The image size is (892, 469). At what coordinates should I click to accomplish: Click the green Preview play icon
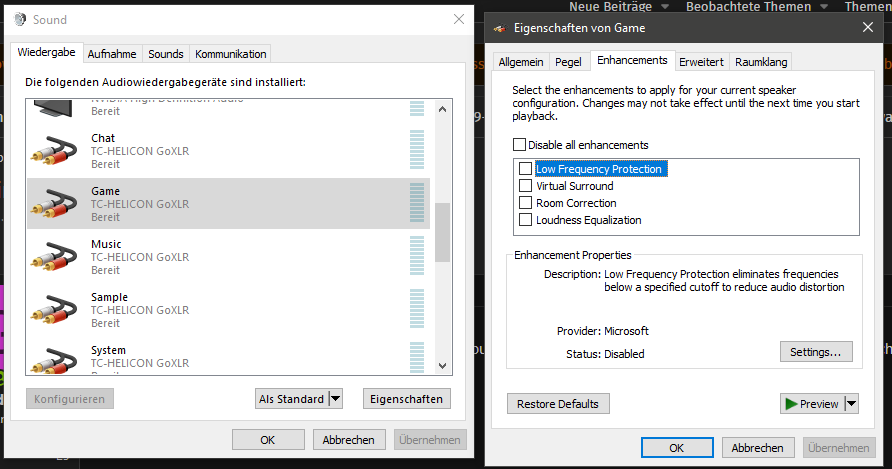pyautogui.click(x=791, y=404)
